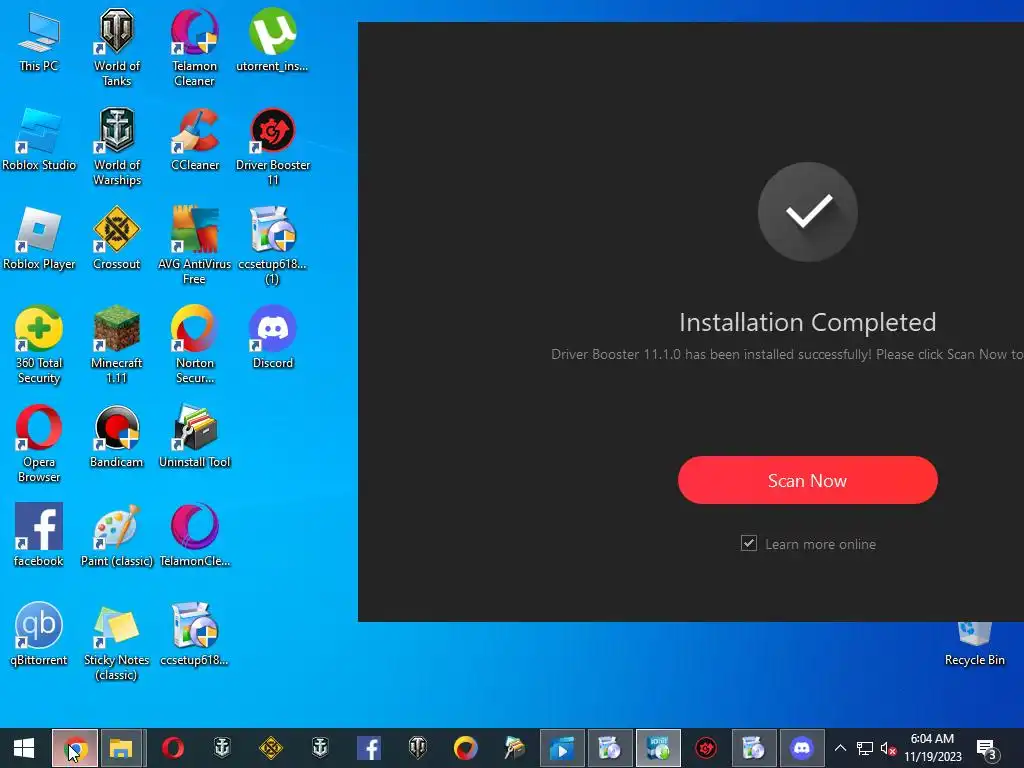Select the Telamon Cleaner desktop shortcut
This screenshot has width=1024, height=768.
(x=194, y=47)
